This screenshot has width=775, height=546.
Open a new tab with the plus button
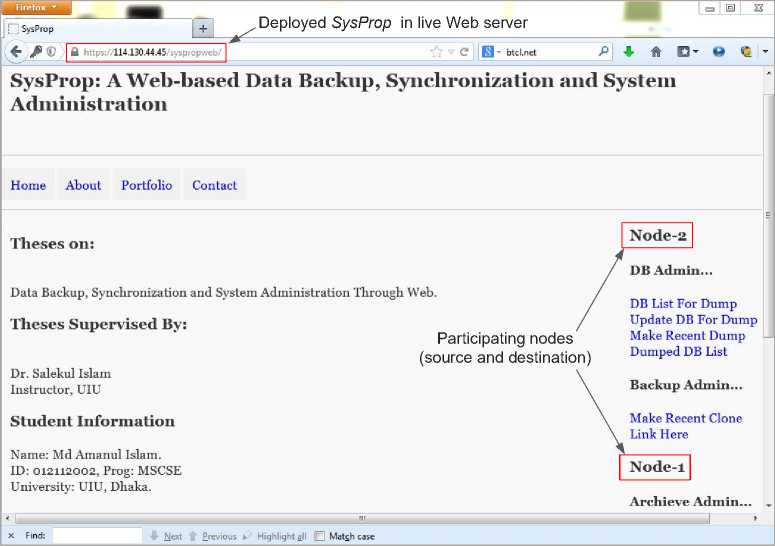coord(202,28)
